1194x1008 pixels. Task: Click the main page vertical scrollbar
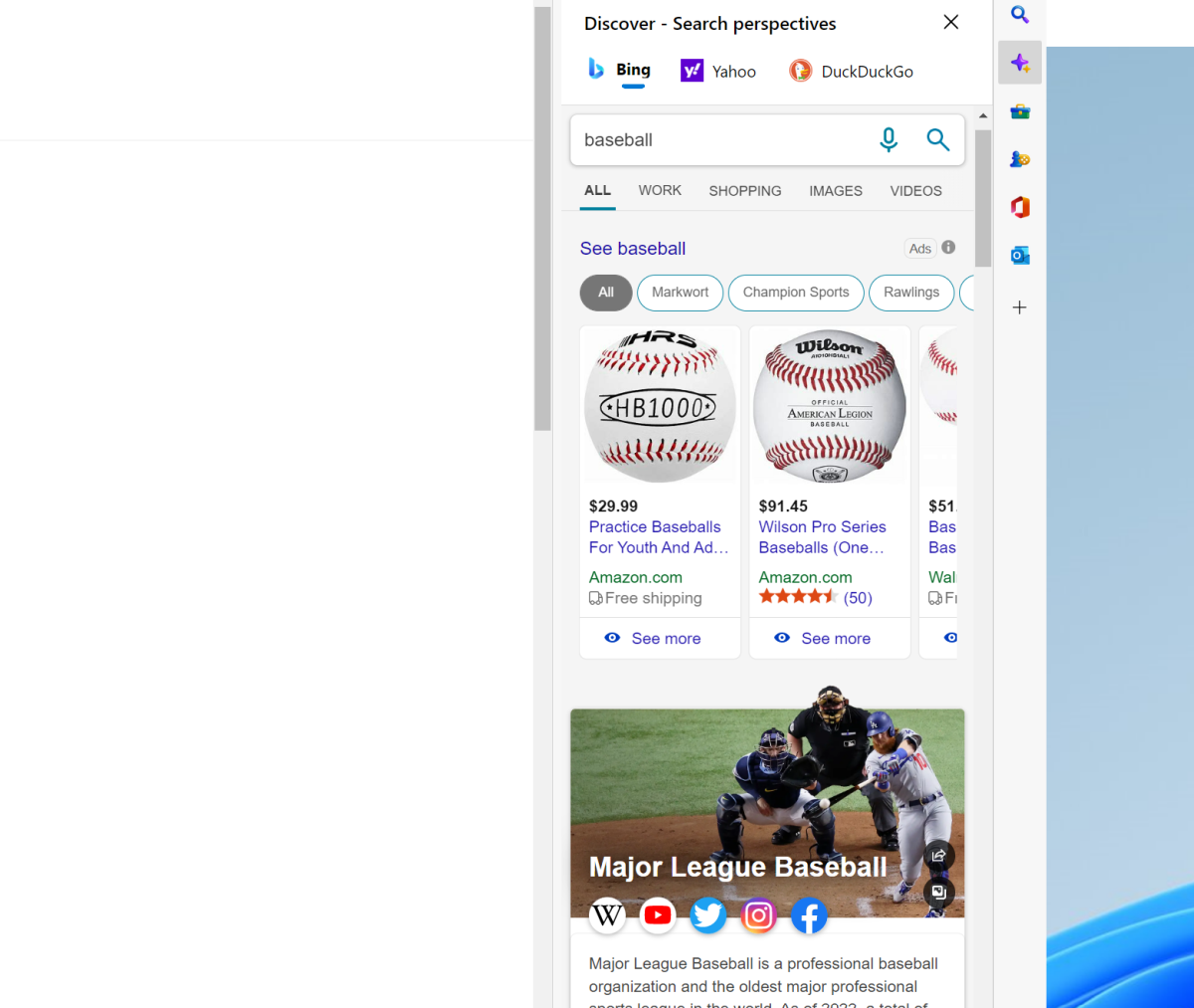tap(542, 219)
